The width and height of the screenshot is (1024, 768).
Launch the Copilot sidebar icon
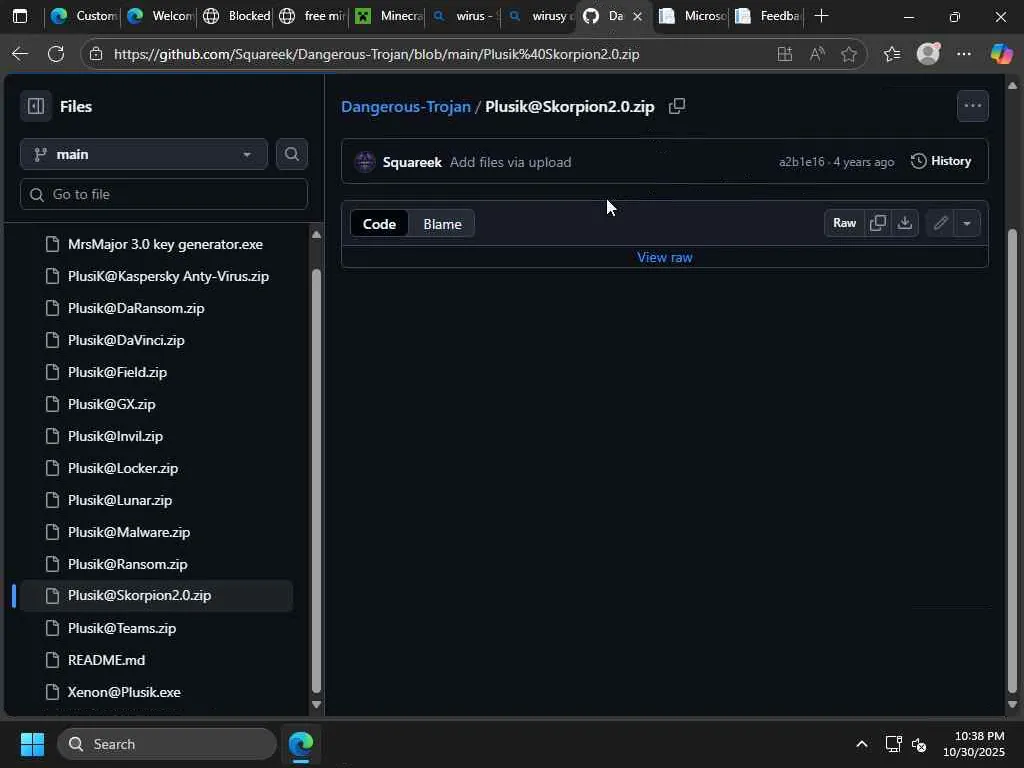(1000, 54)
